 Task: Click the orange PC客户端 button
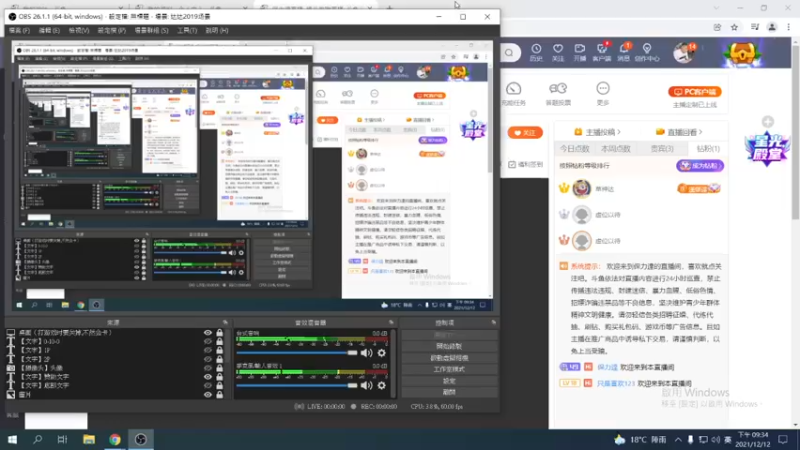point(694,92)
